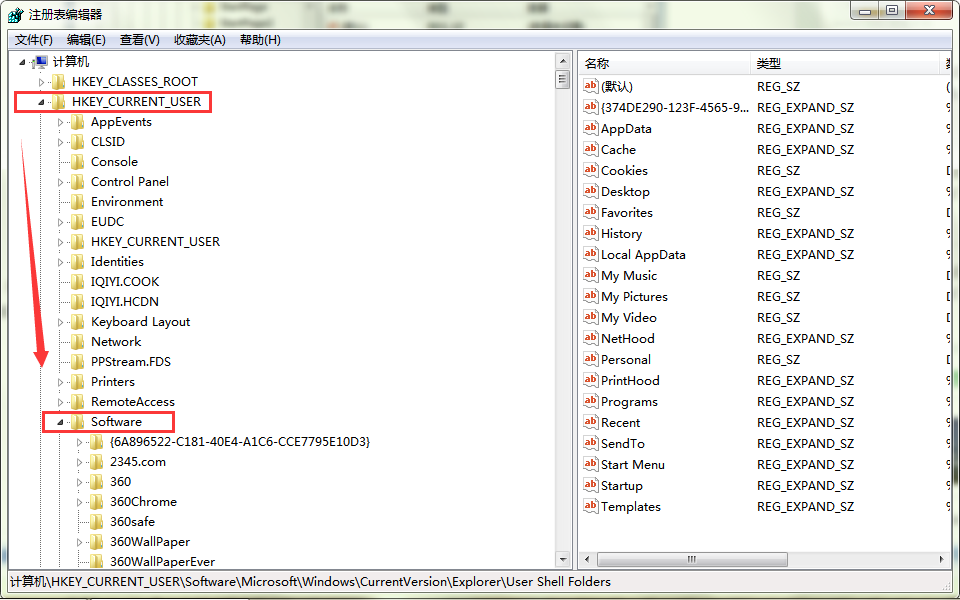Collapse the HKEY_CURRENT_USER tree node
The image size is (960, 600).
click(x=41, y=102)
